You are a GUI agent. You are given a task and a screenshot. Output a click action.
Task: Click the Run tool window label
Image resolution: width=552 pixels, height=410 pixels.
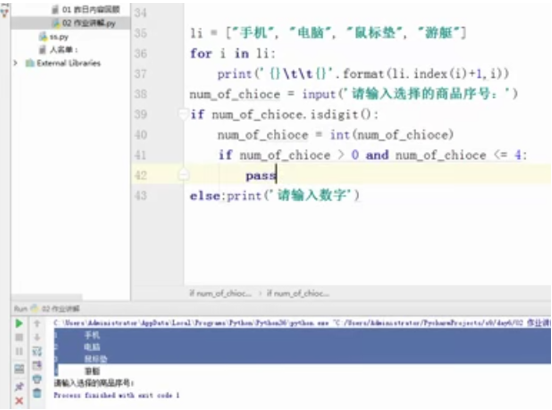click(20, 309)
